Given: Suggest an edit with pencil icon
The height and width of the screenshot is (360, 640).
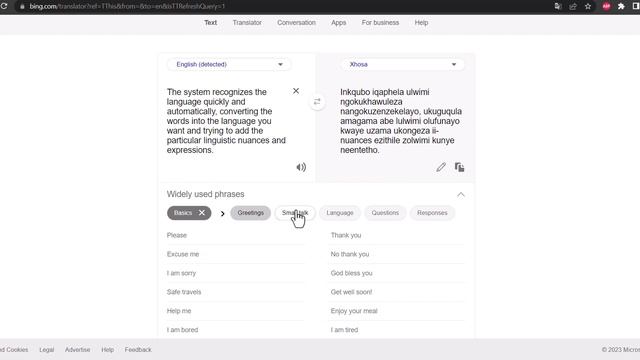Looking at the screenshot, I should point(441,167).
